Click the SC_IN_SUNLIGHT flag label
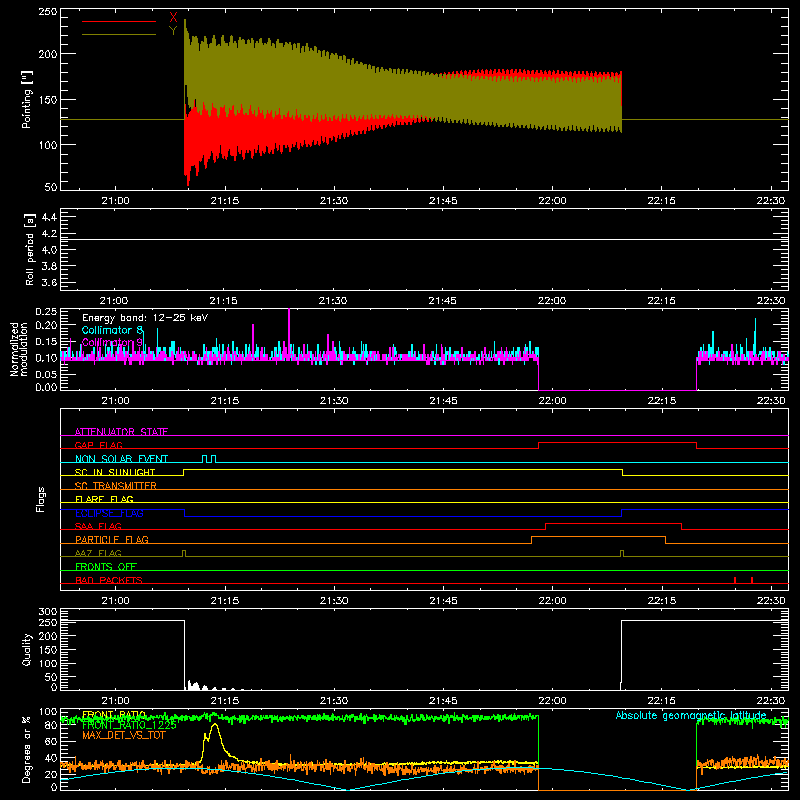The width and height of the screenshot is (800, 800). [115, 472]
